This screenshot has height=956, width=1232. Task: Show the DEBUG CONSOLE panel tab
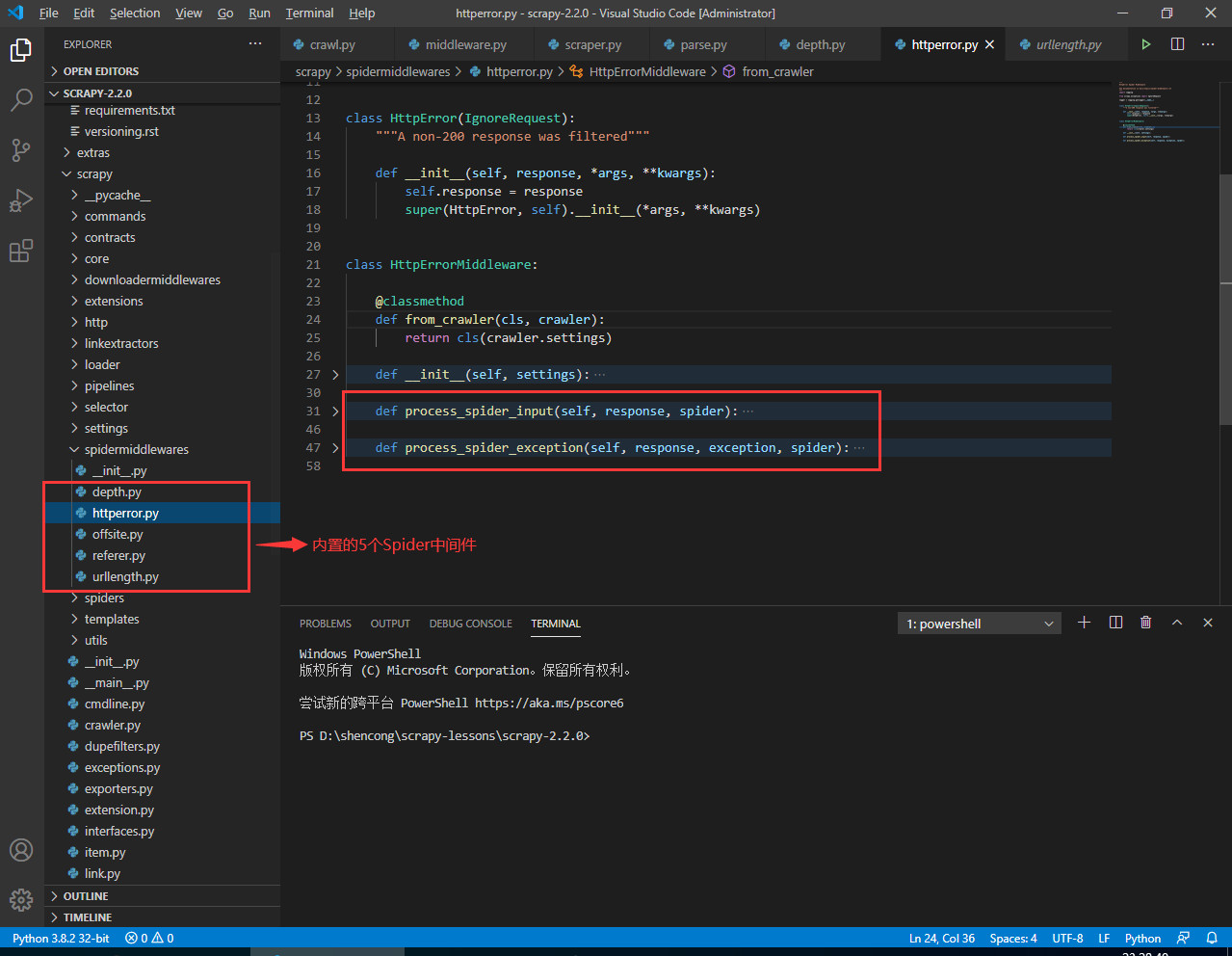471,624
